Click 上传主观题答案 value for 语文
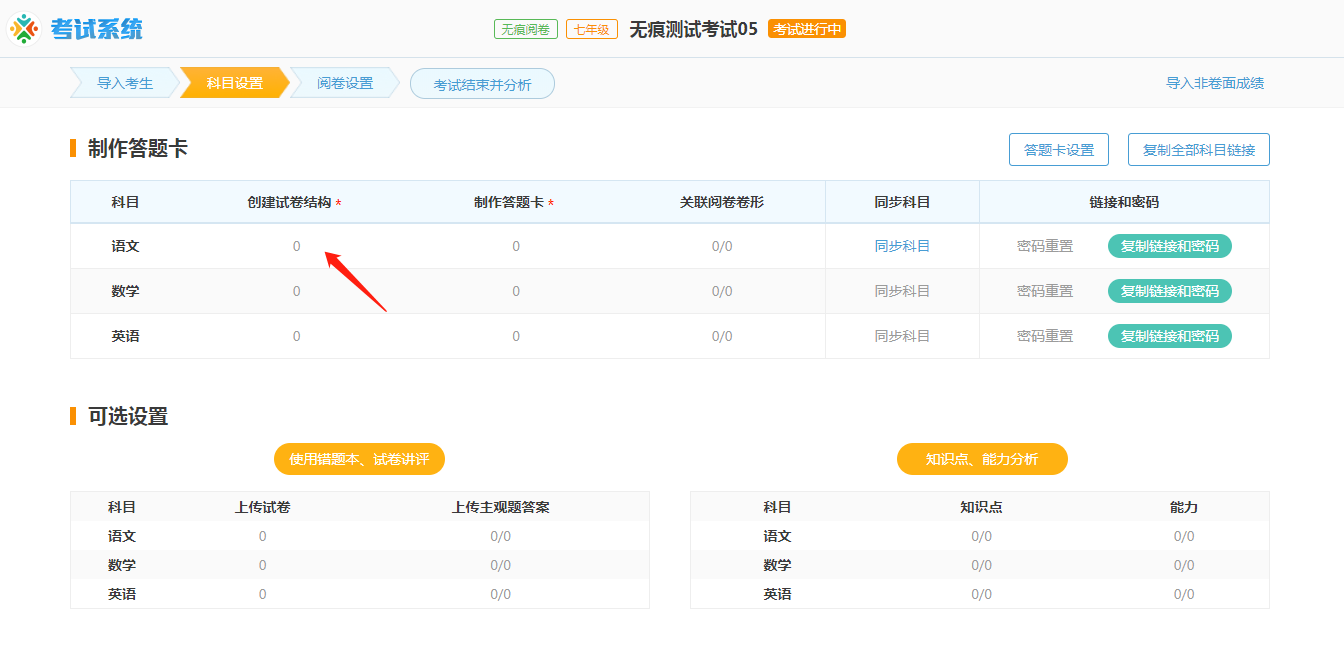1344x655 pixels. point(501,536)
